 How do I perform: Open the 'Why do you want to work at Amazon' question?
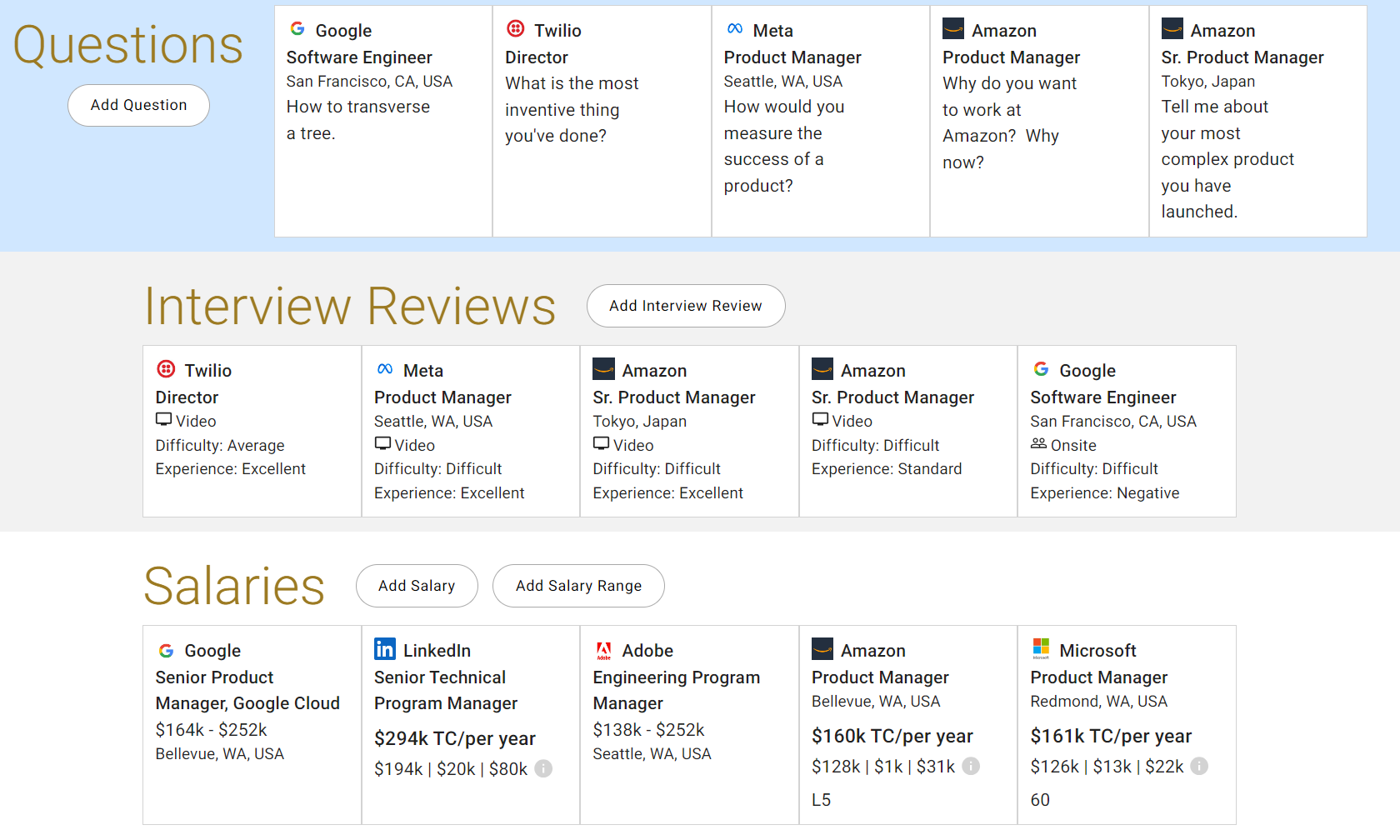[1009, 122]
